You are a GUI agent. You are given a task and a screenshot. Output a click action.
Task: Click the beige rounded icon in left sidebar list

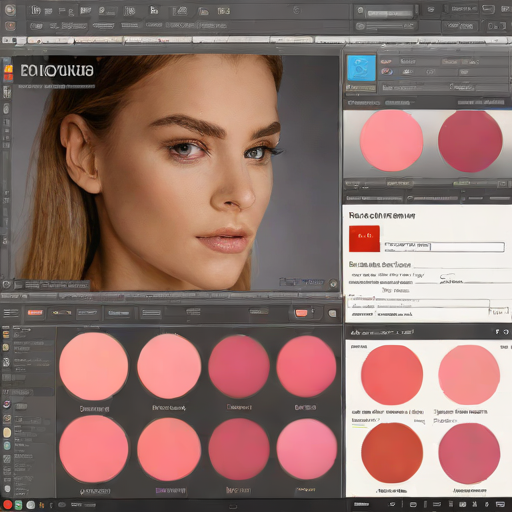7,432
